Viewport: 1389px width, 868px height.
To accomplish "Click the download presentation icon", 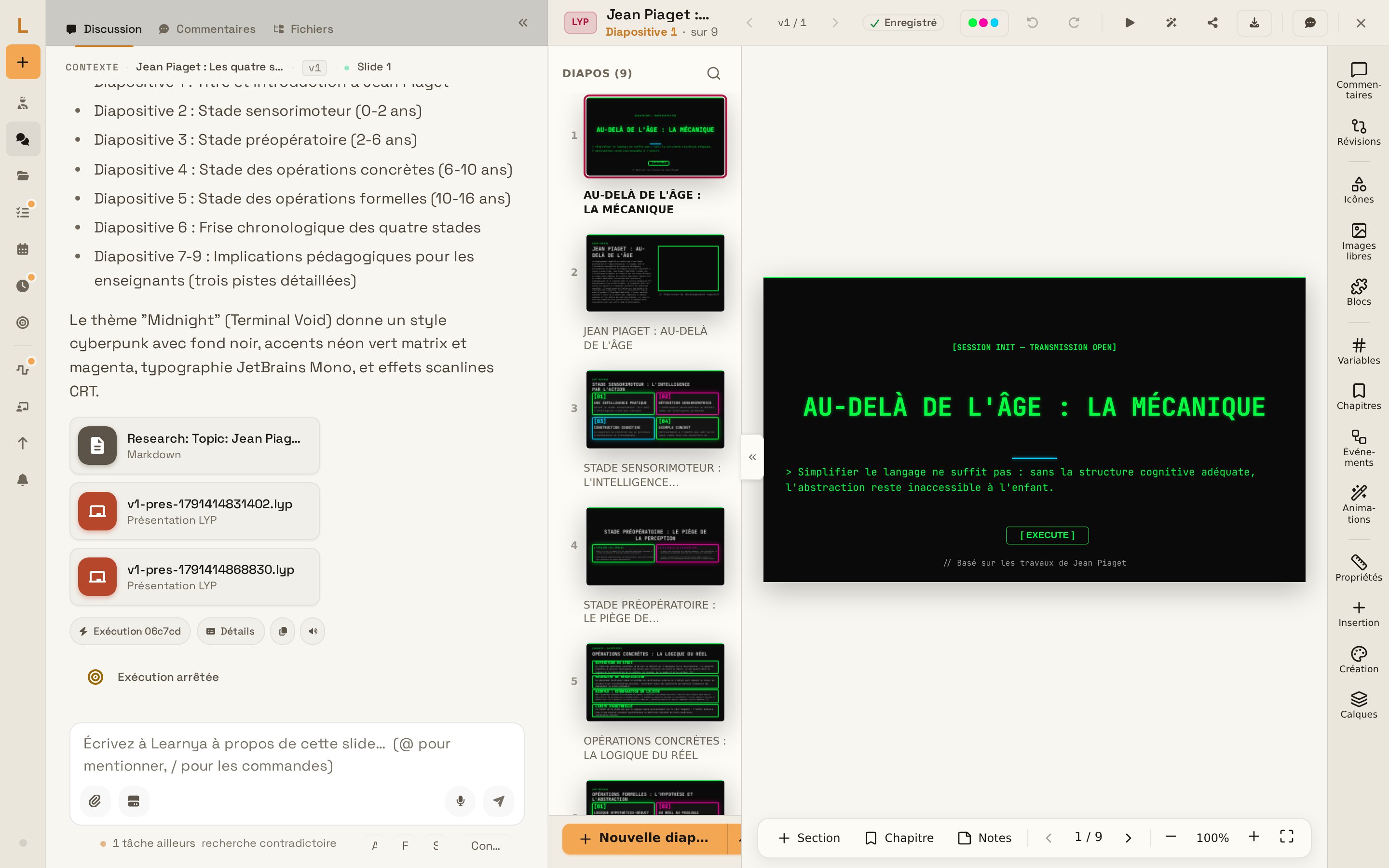I will pyautogui.click(x=1254, y=23).
